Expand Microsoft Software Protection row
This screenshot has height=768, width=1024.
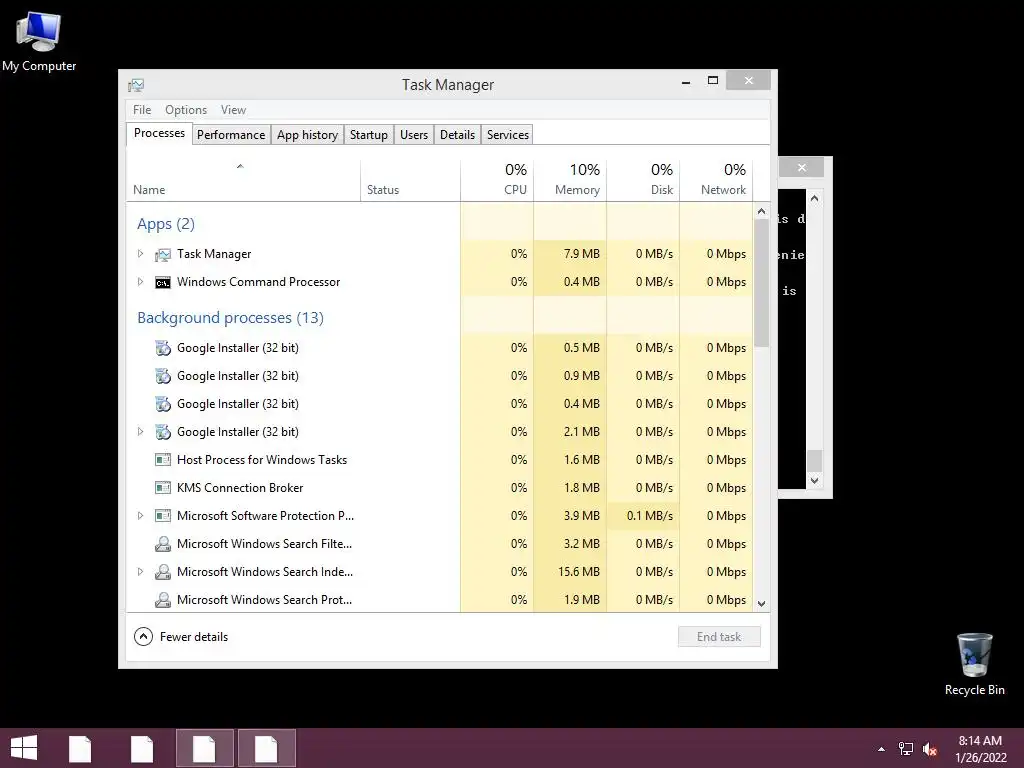pos(140,516)
